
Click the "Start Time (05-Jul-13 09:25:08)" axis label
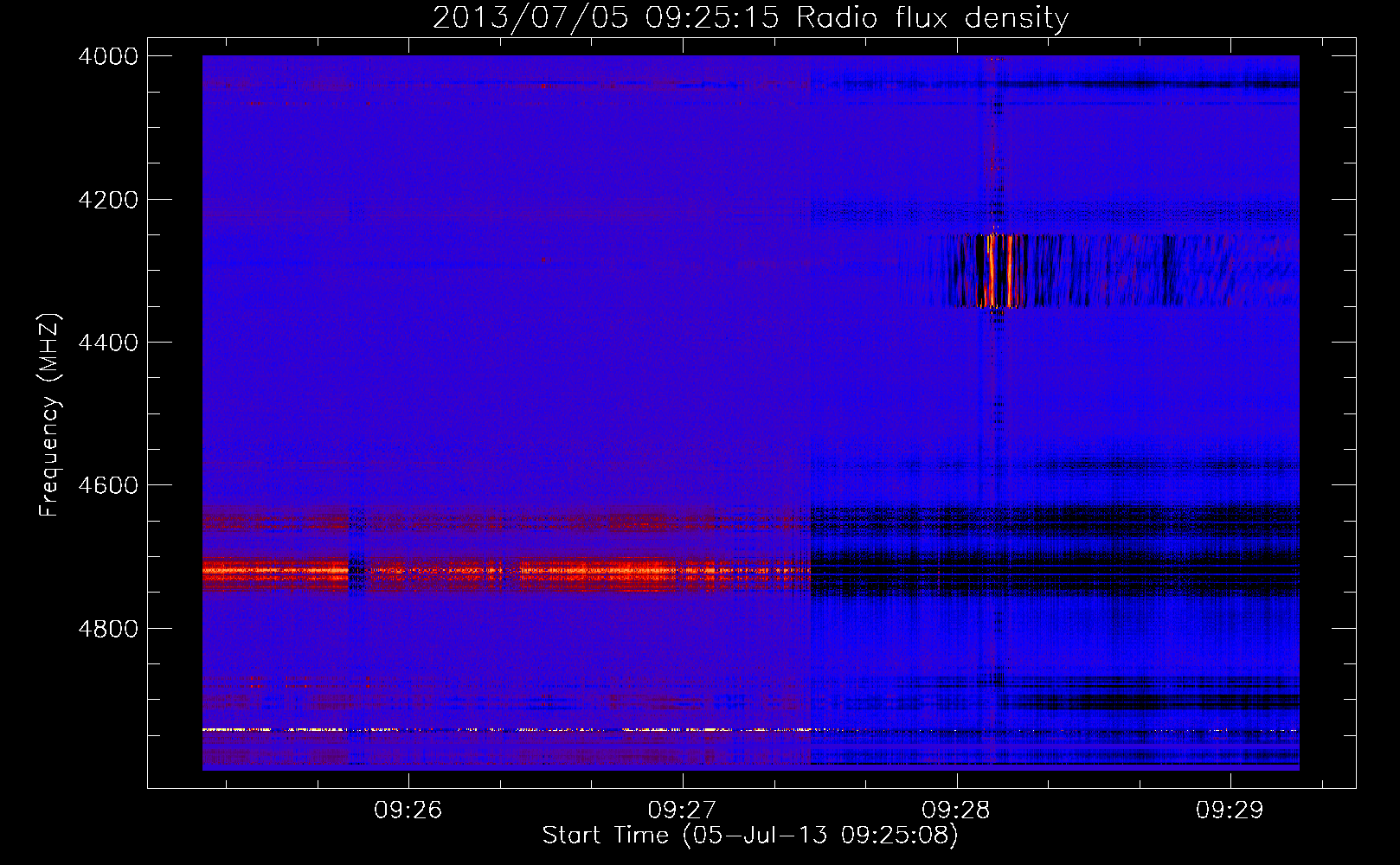[750, 836]
